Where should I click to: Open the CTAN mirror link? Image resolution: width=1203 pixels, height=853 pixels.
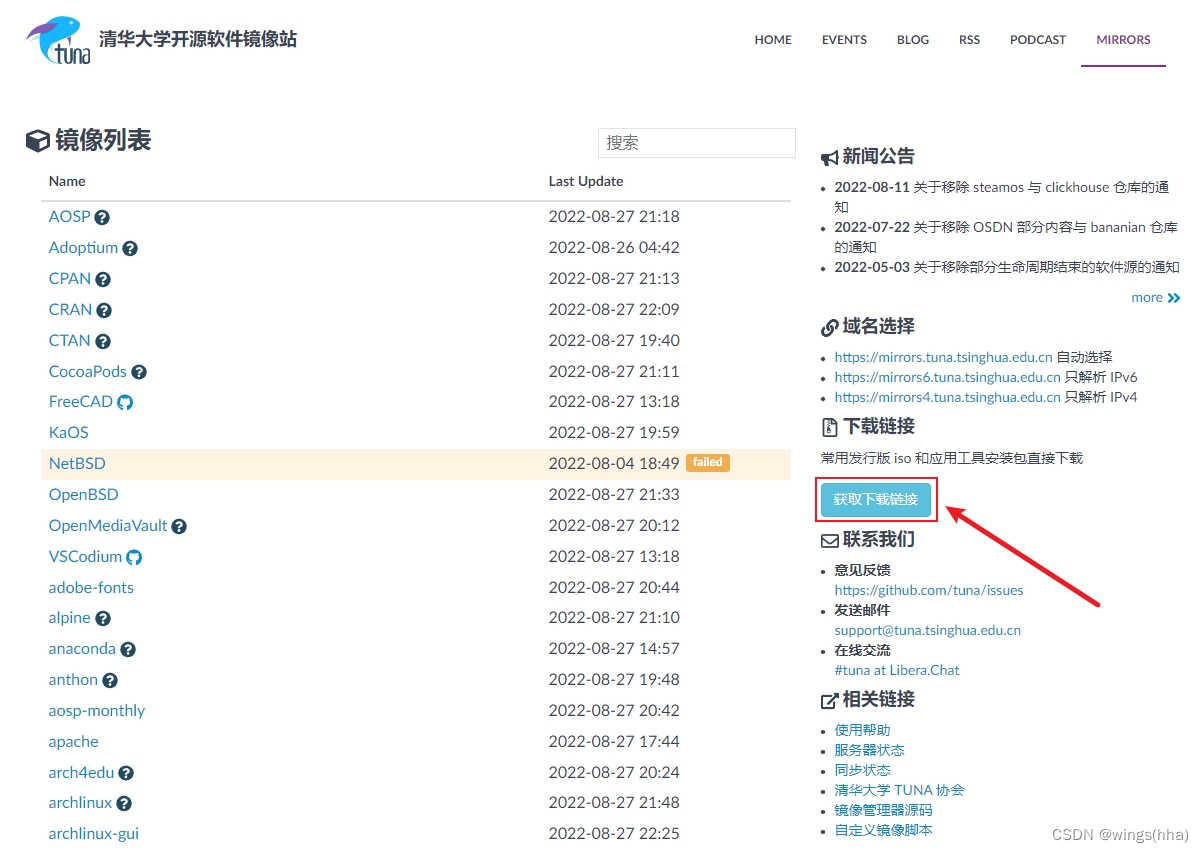(70, 341)
